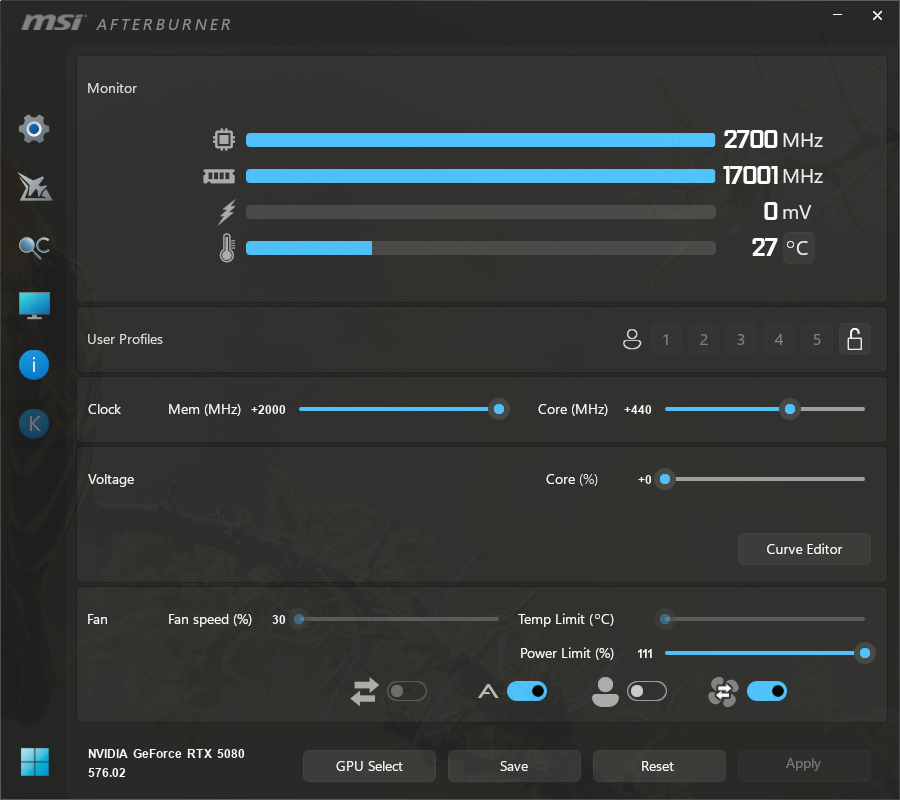Click the Fan speed (%) slider handle
The image size is (900, 800).
tap(299, 619)
